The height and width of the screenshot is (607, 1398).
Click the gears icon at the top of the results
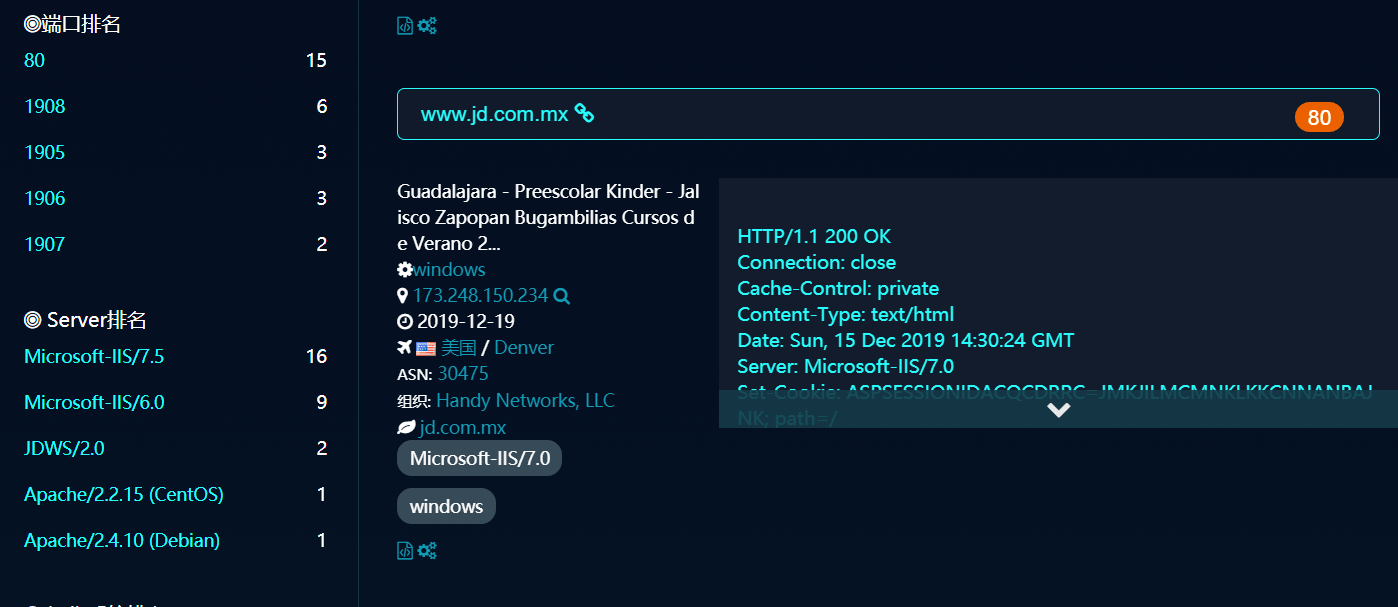tap(427, 26)
